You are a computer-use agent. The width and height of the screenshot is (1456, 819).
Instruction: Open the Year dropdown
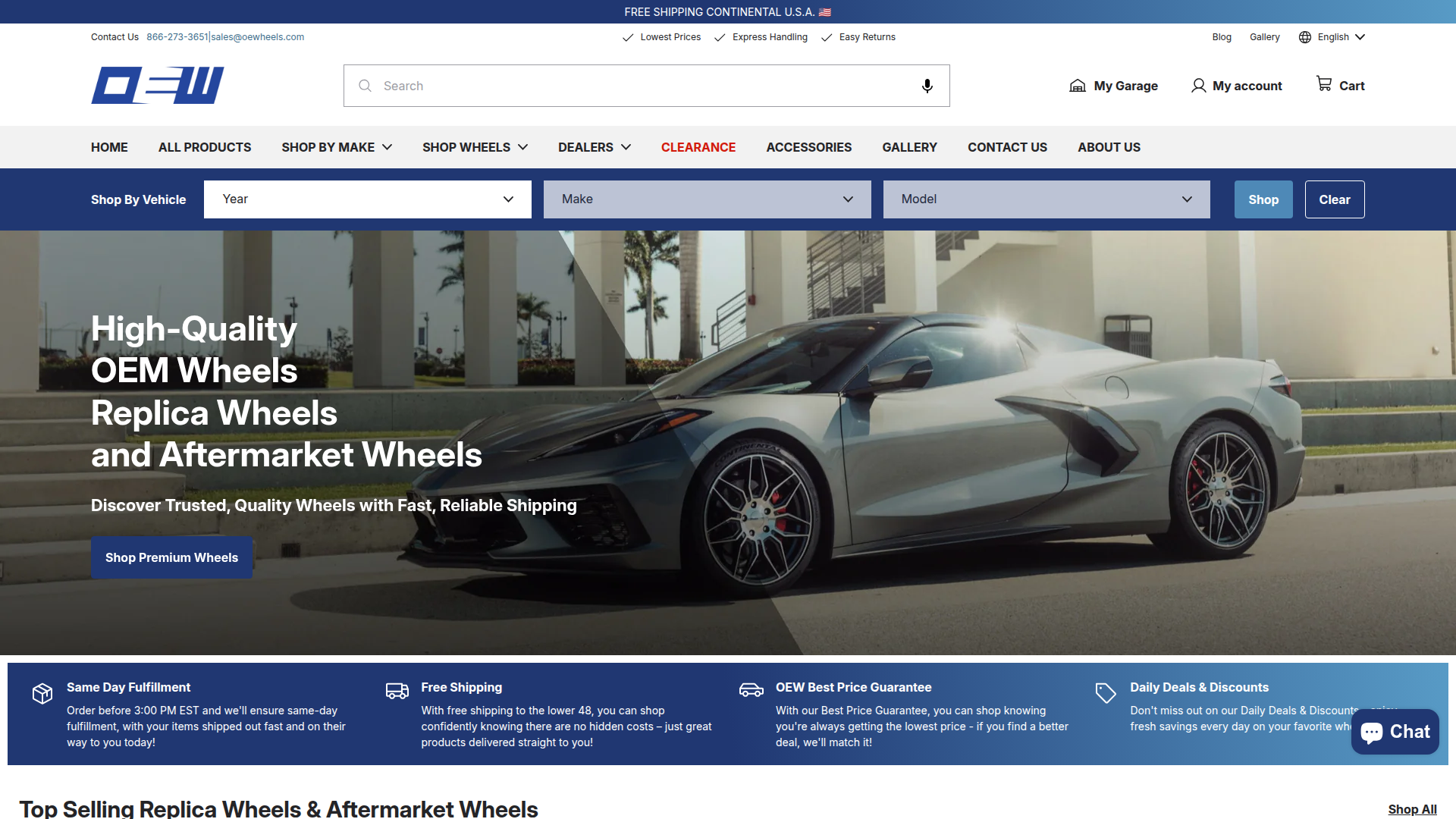coord(368,199)
